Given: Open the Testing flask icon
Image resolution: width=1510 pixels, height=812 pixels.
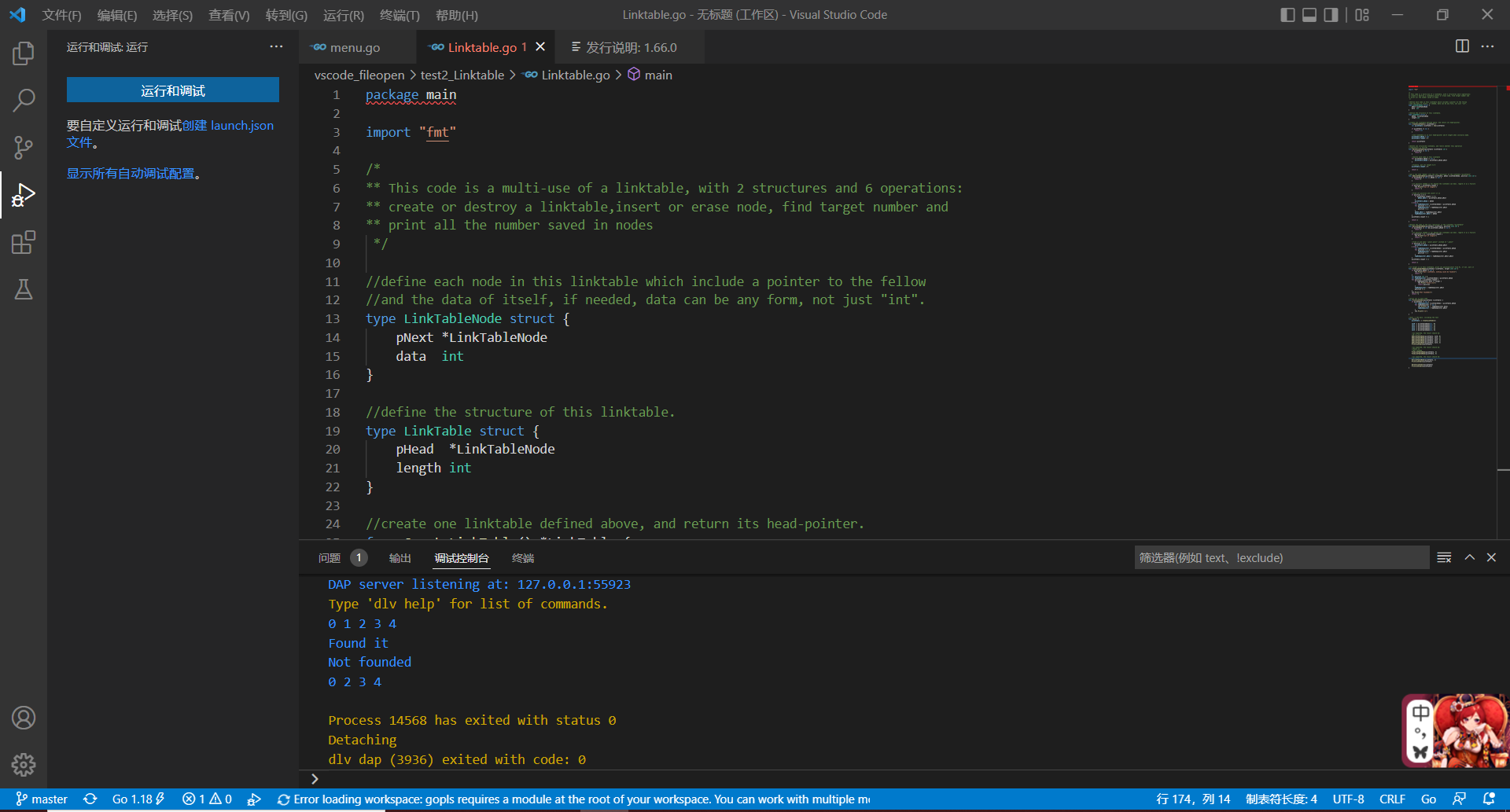Looking at the screenshot, I should [24, 290].
